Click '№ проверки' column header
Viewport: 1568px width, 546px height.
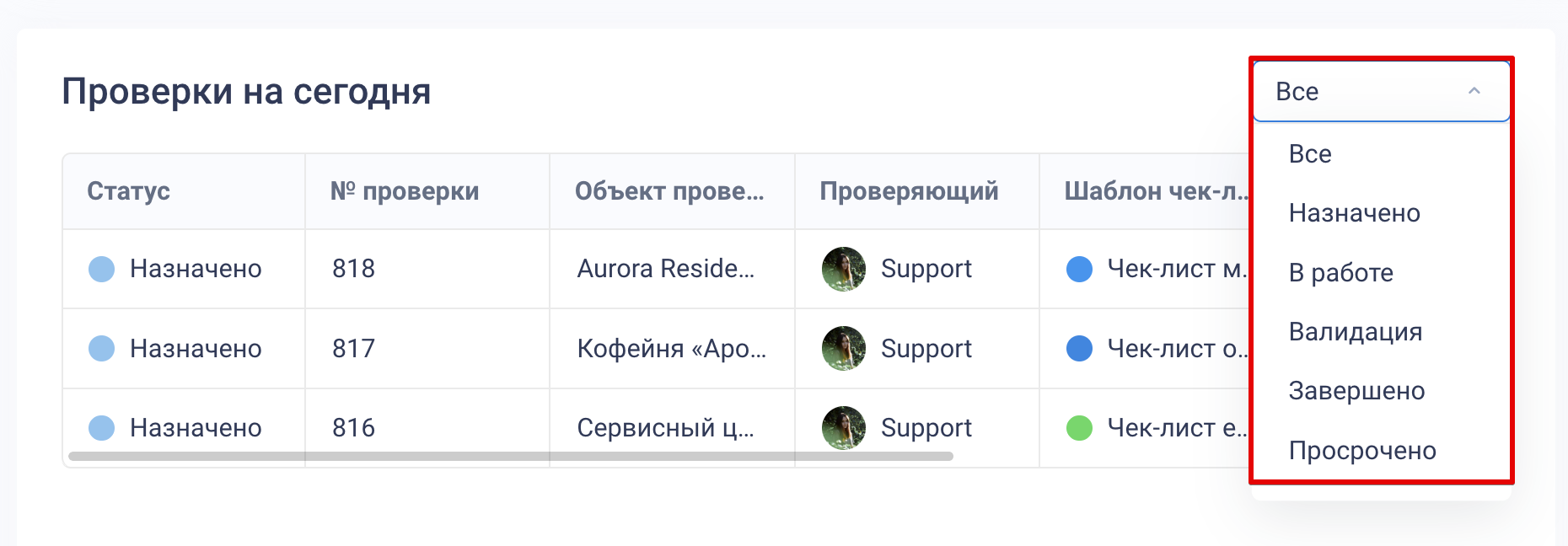pyautogui.click(x=405, y=191)
